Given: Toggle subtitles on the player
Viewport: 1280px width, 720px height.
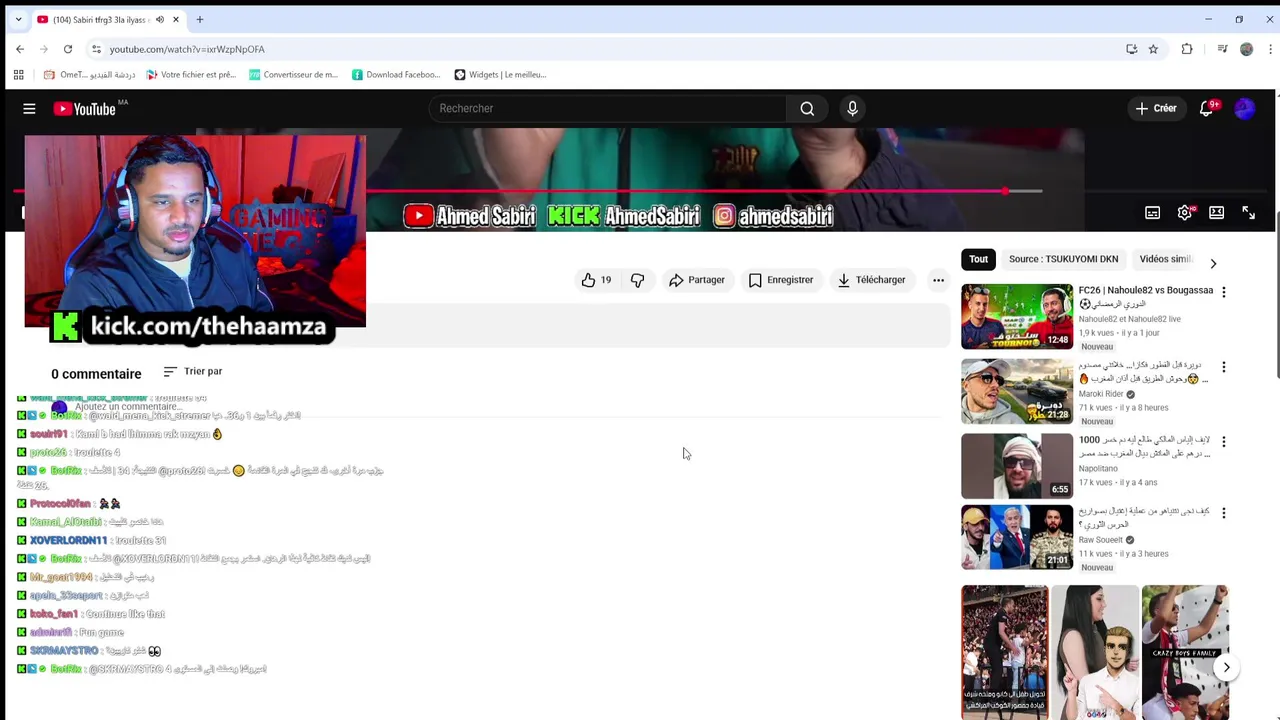Looking at the screenshot, I should tap(1152, 212).
